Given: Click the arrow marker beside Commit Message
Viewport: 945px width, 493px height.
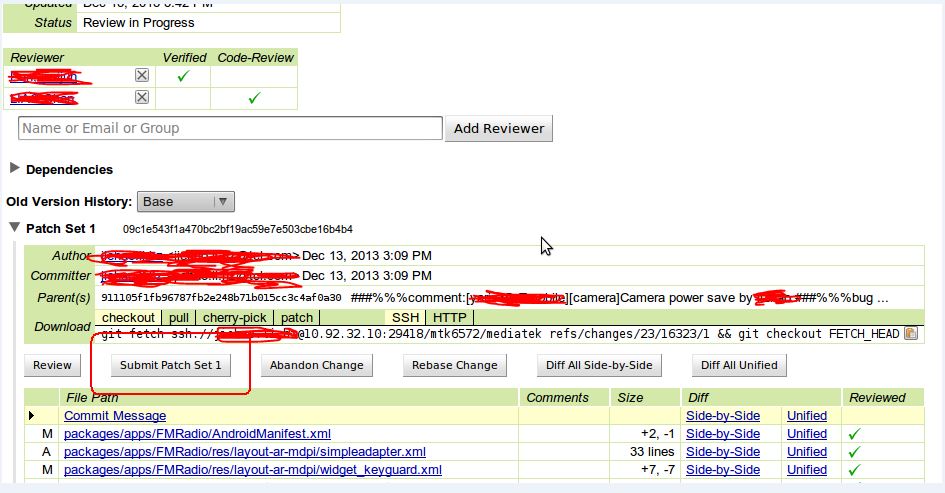Looking at the screenshot, I should pyautogui.click(x=31, y=416).
